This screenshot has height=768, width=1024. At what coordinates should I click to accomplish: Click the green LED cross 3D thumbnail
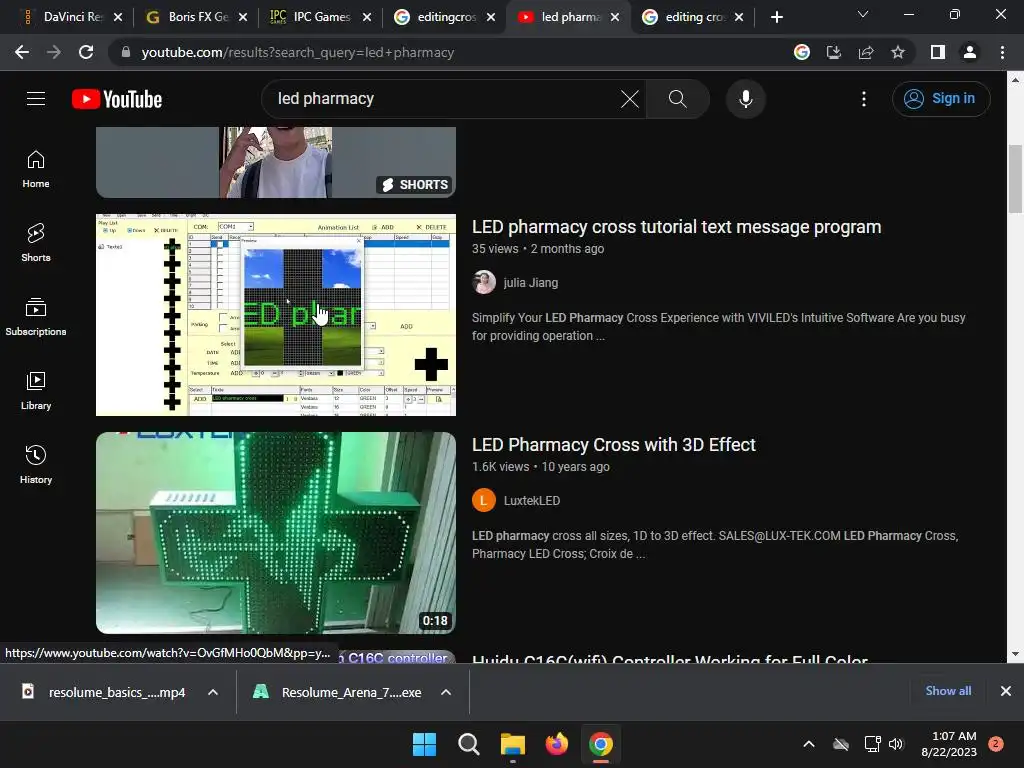276,533
